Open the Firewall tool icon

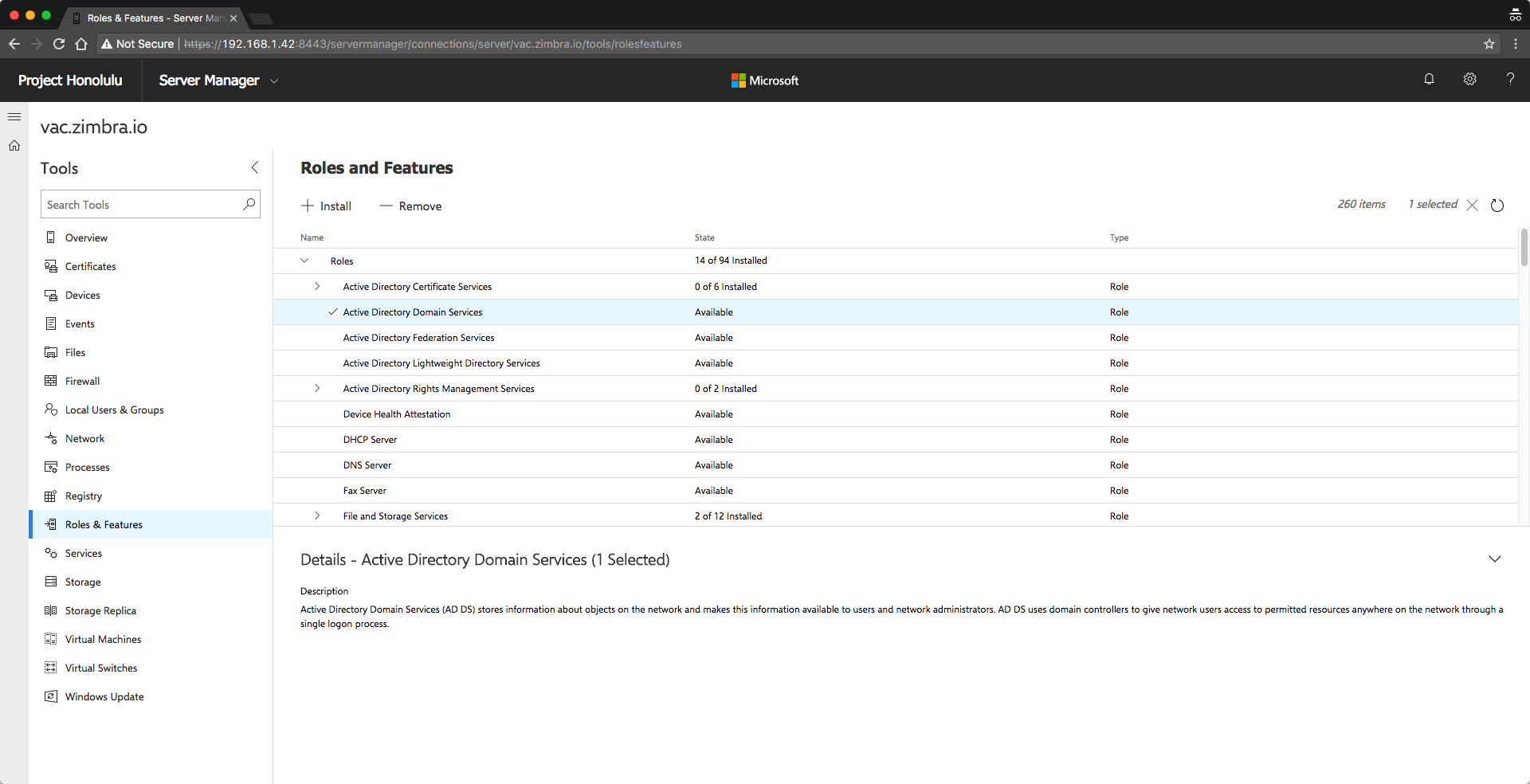click(x=51, y=381)
